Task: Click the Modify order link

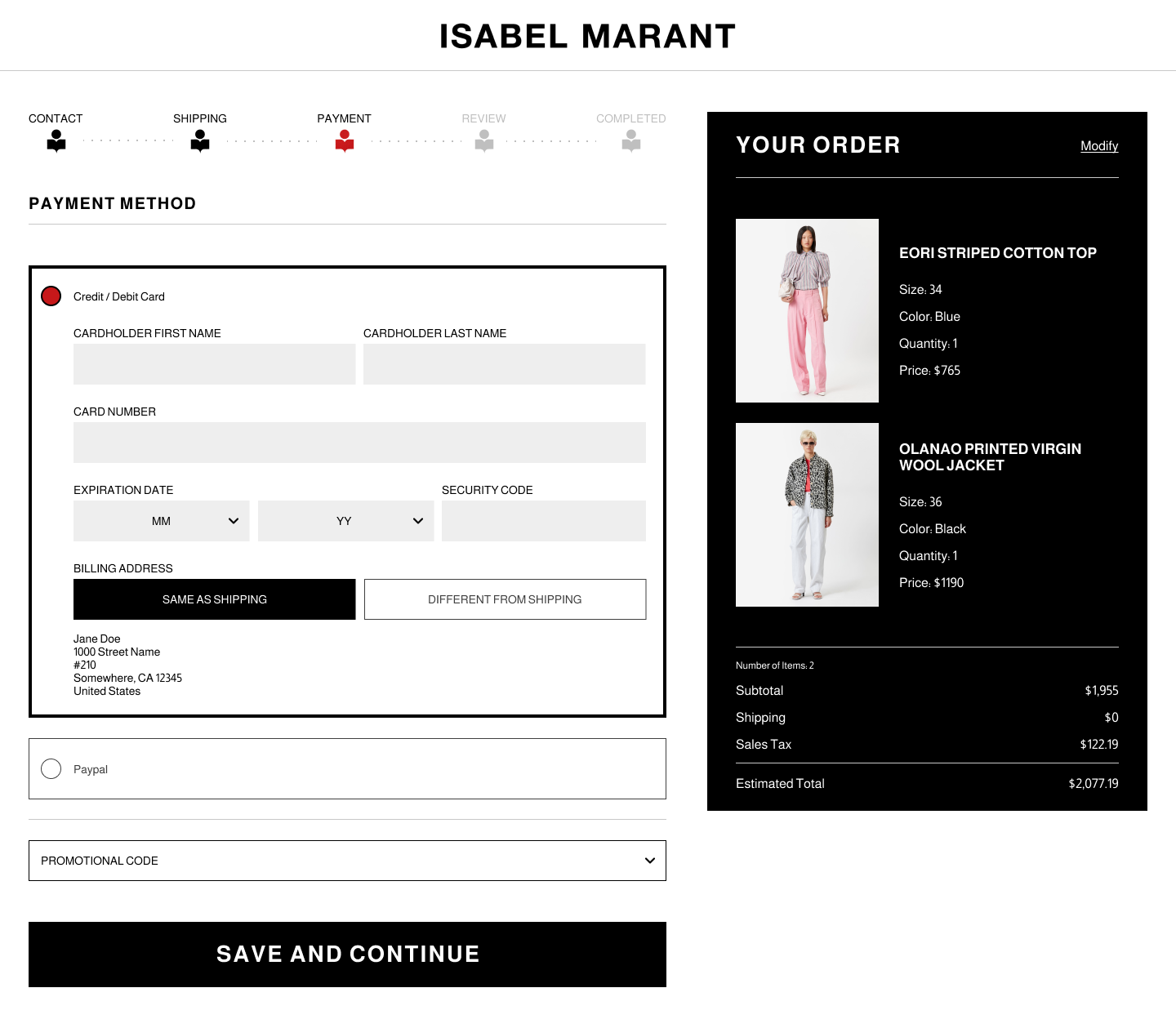Action: click(1099, 146)
